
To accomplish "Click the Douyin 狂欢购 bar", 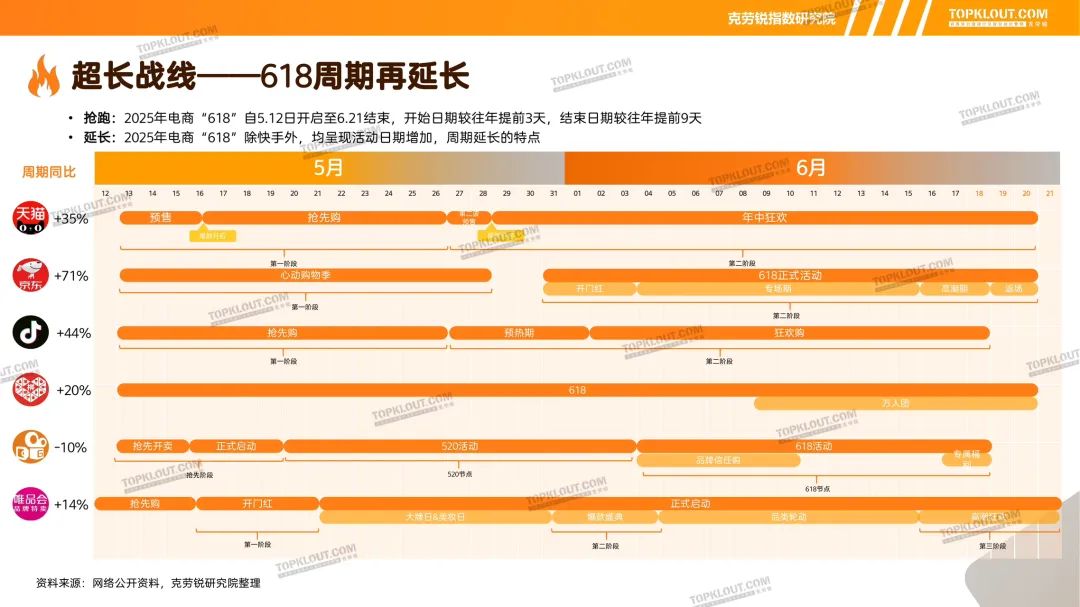I will tap(789, 333).
